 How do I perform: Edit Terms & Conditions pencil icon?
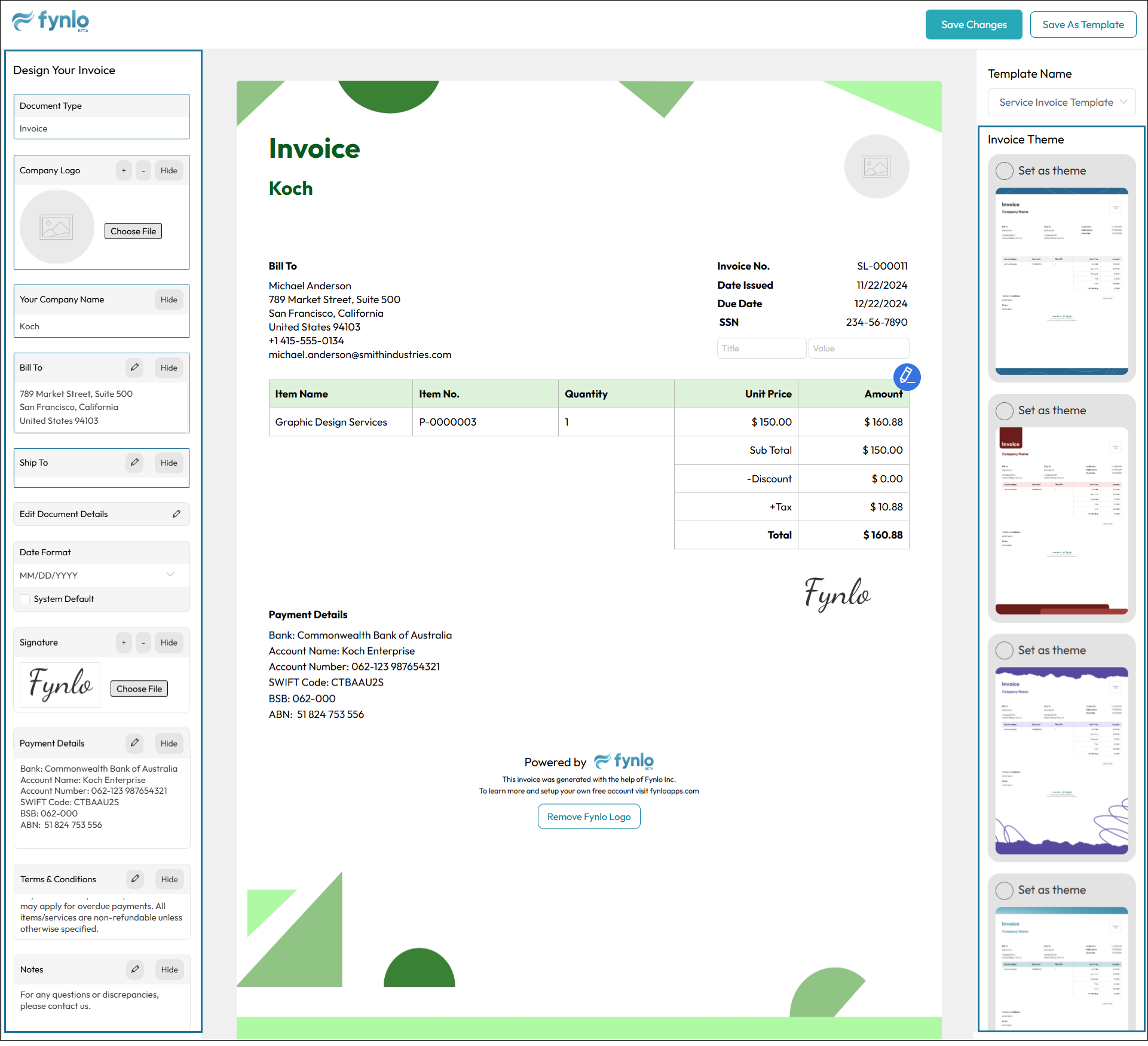click(135, 879)
